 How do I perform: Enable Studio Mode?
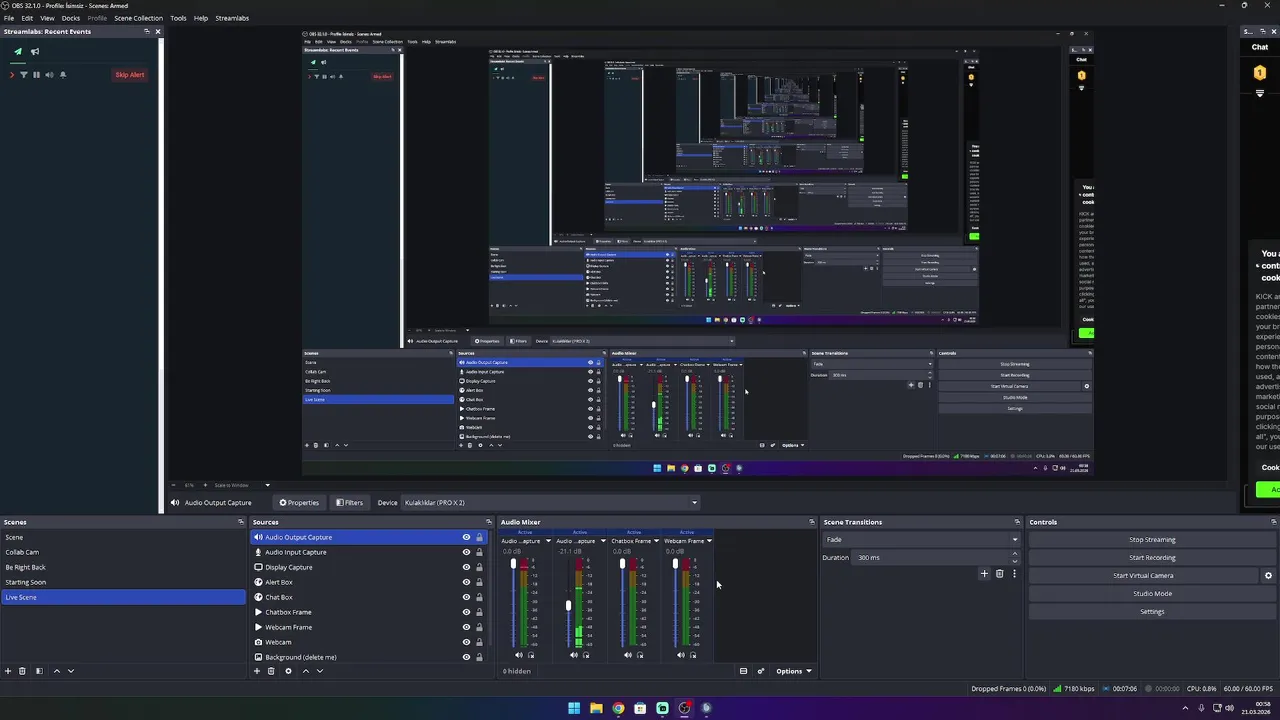pos(1152,594)
